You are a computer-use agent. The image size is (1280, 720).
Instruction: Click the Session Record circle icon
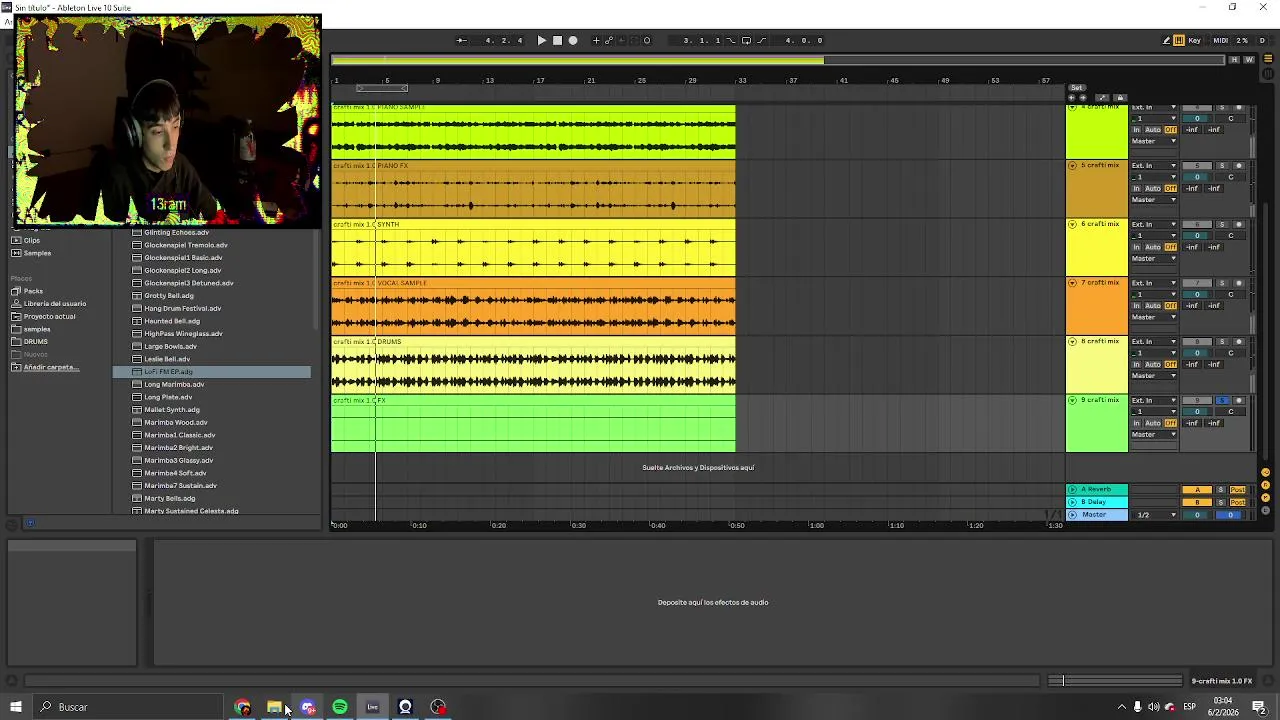tap(647, 40)
